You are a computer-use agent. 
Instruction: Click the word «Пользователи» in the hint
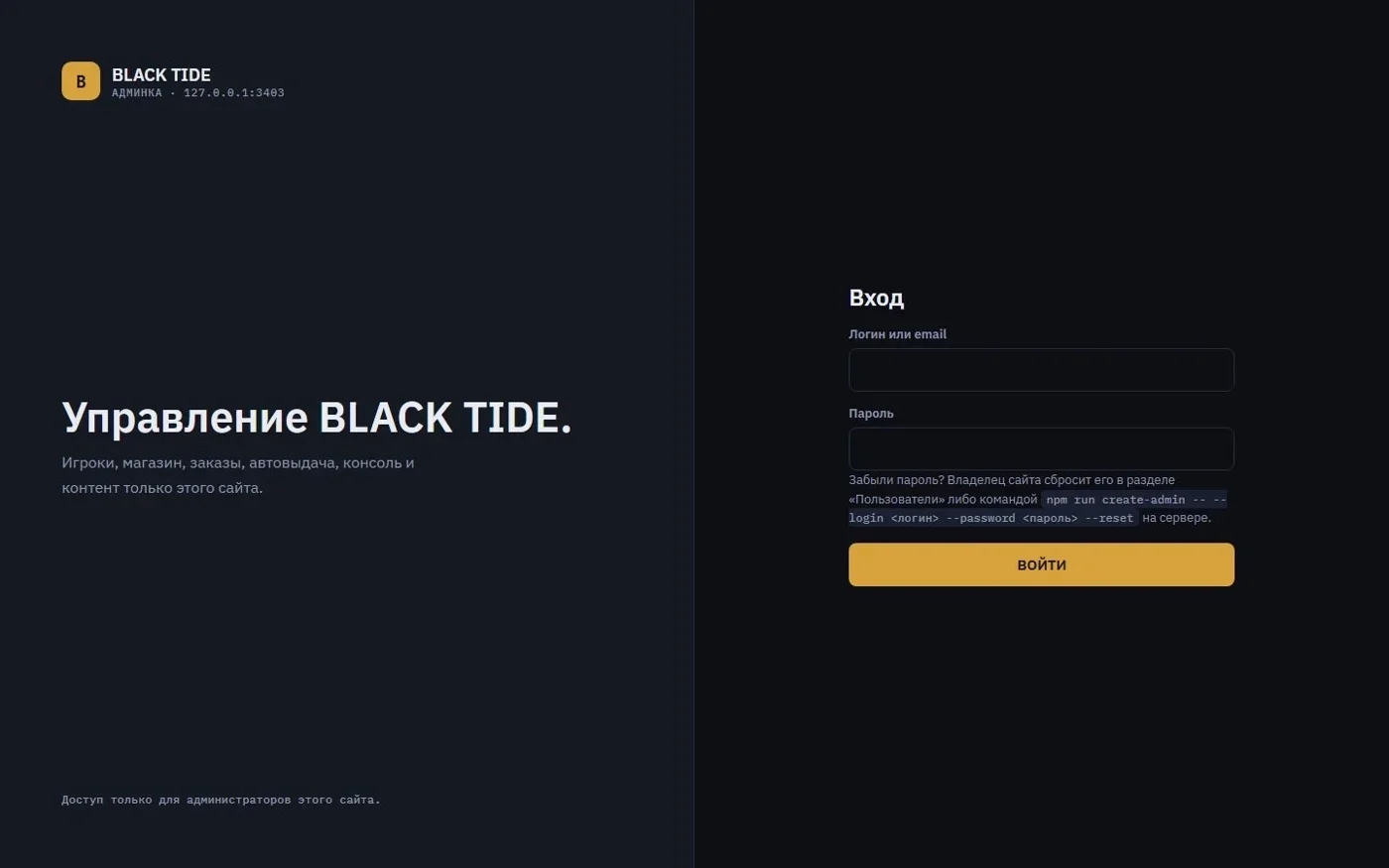tap(896, 499)
